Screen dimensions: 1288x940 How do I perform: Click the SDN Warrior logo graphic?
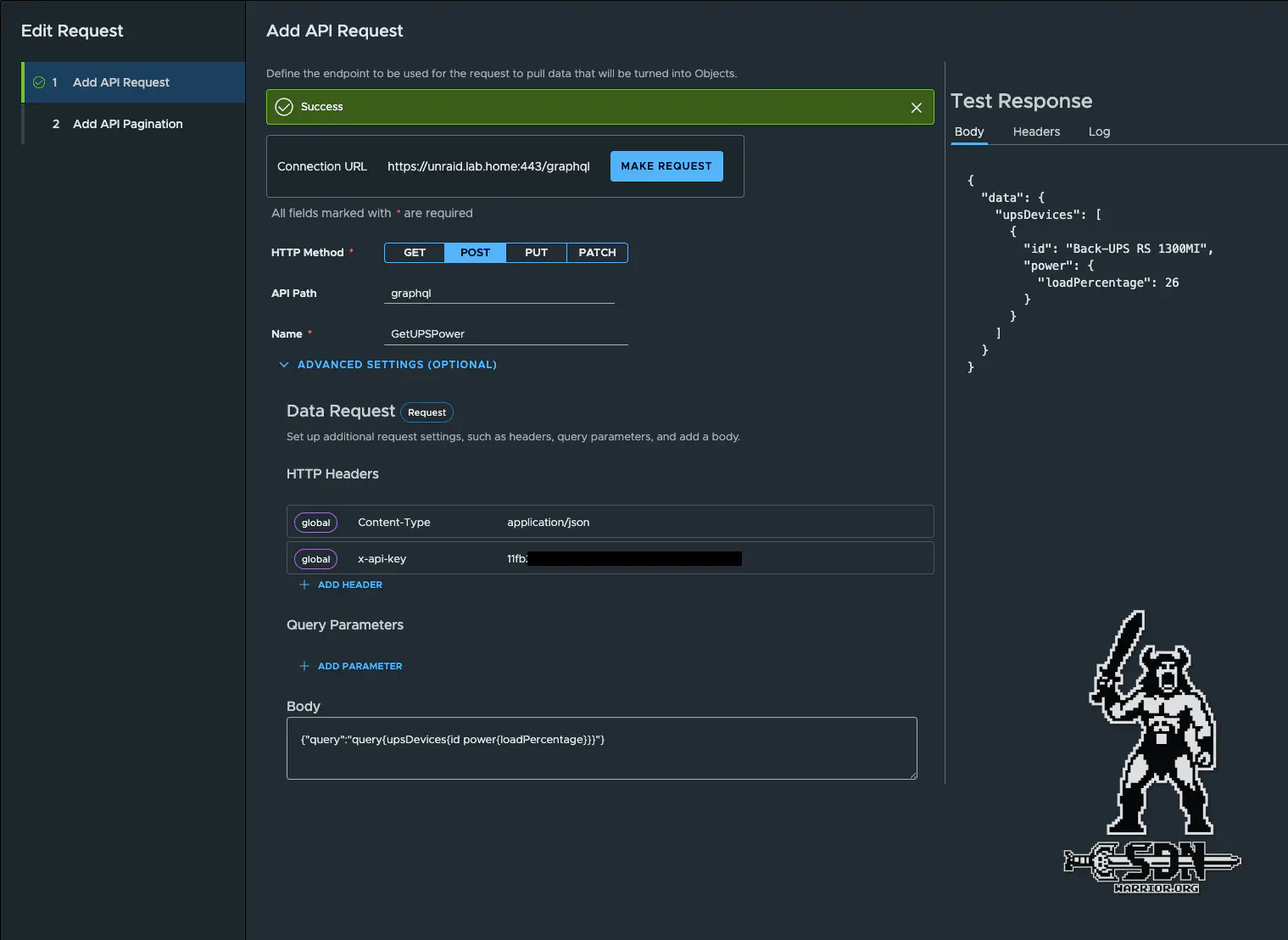pyautogui.click(x=1151, y=747)
